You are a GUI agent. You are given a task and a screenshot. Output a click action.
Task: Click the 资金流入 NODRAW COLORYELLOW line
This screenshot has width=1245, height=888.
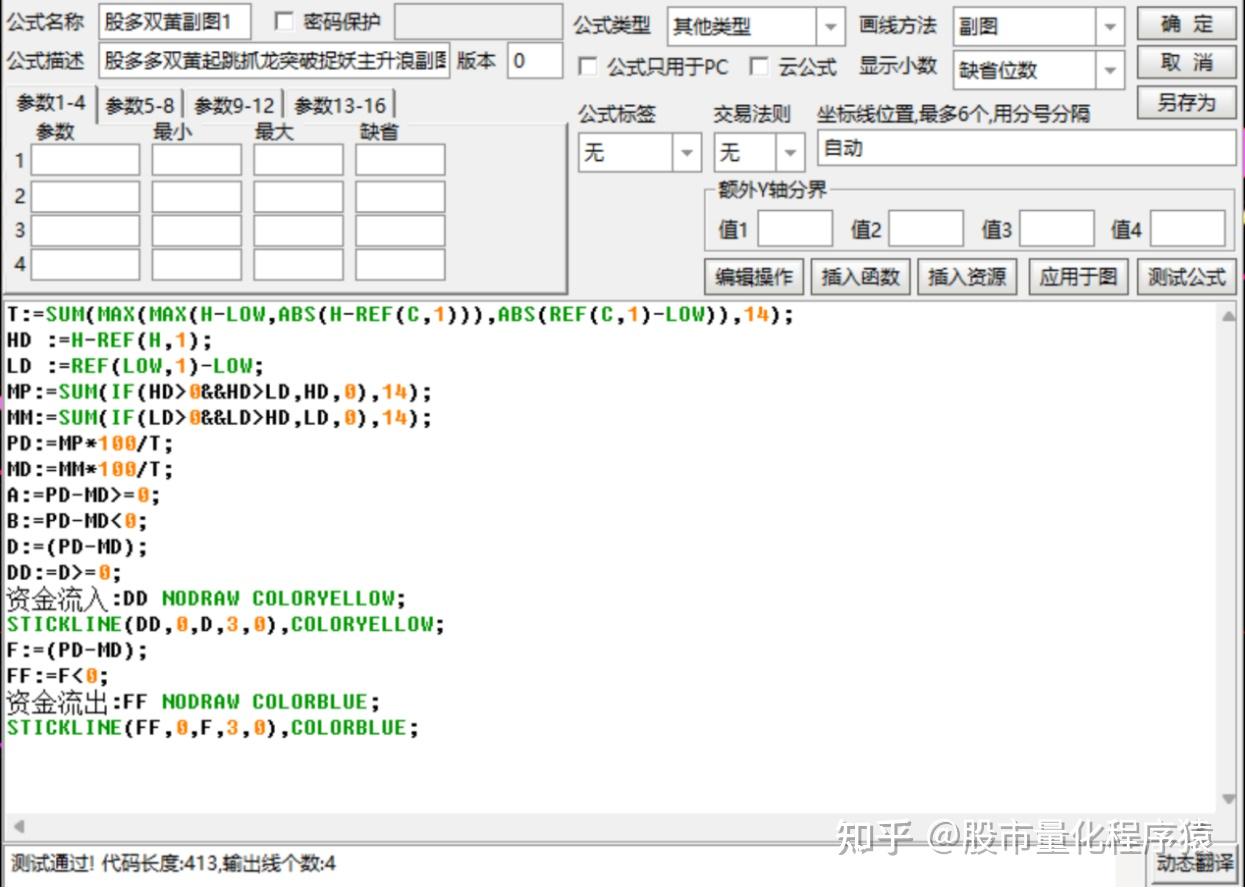pos(207,599)
